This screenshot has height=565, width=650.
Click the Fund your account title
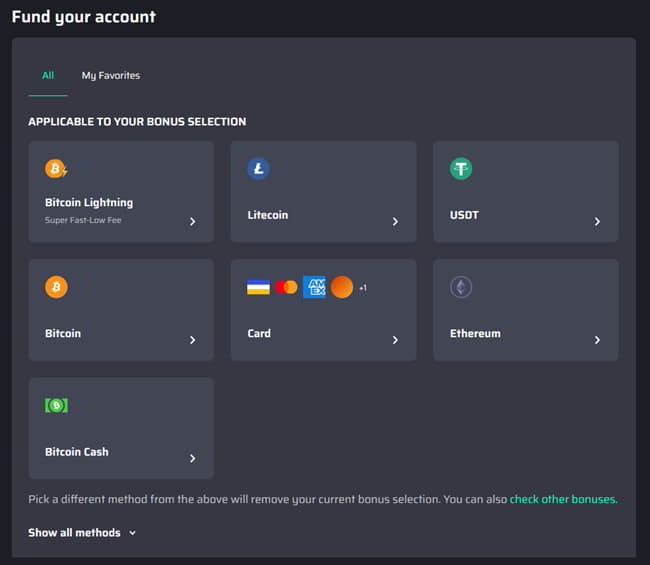coord(84,17)
